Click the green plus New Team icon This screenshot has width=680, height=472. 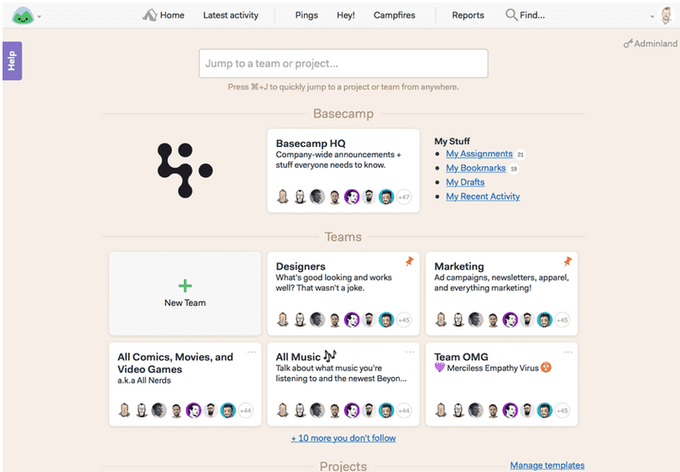185,286
